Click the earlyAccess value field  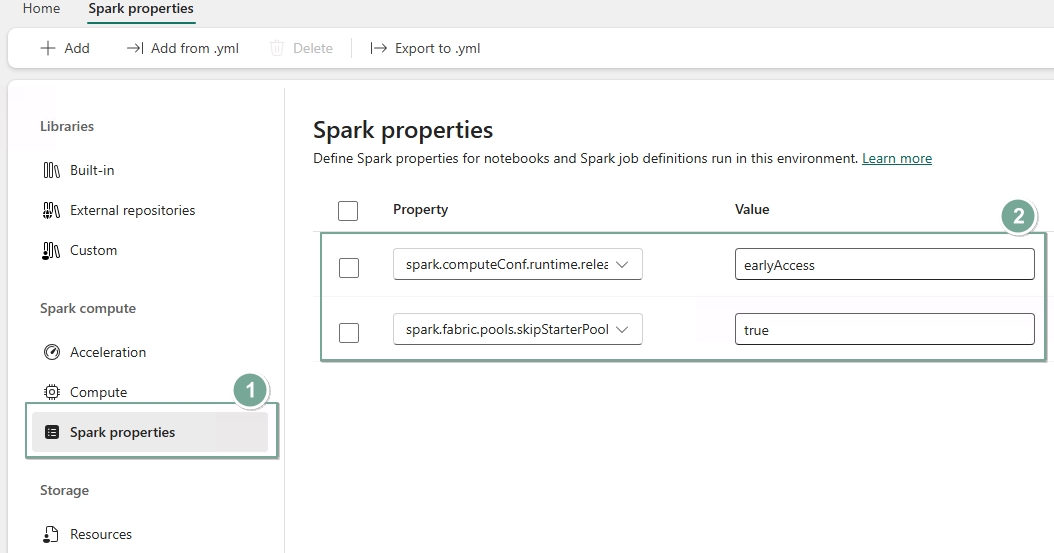[885, 264]
